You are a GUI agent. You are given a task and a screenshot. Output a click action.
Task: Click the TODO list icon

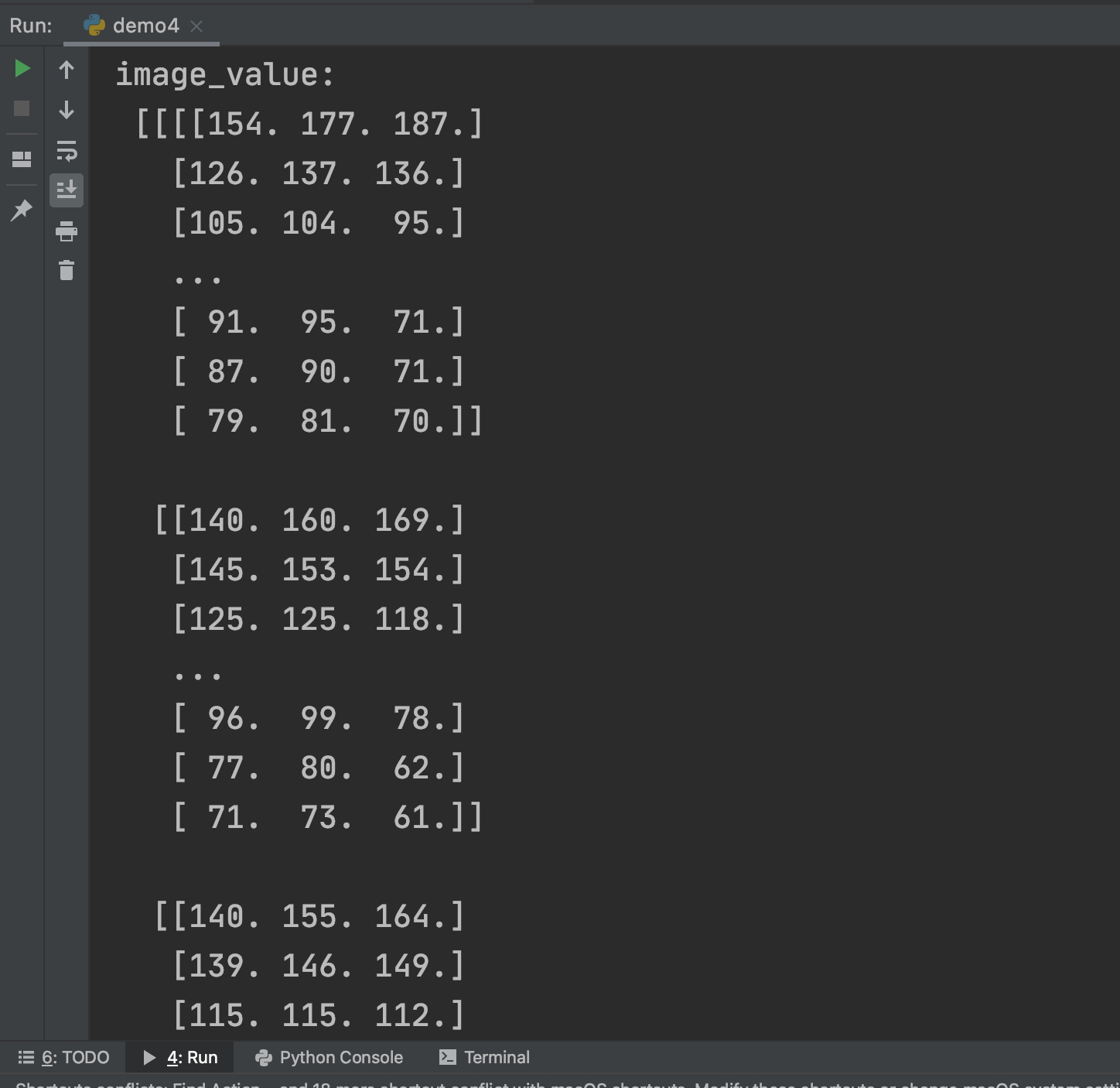coord(26,1057)
